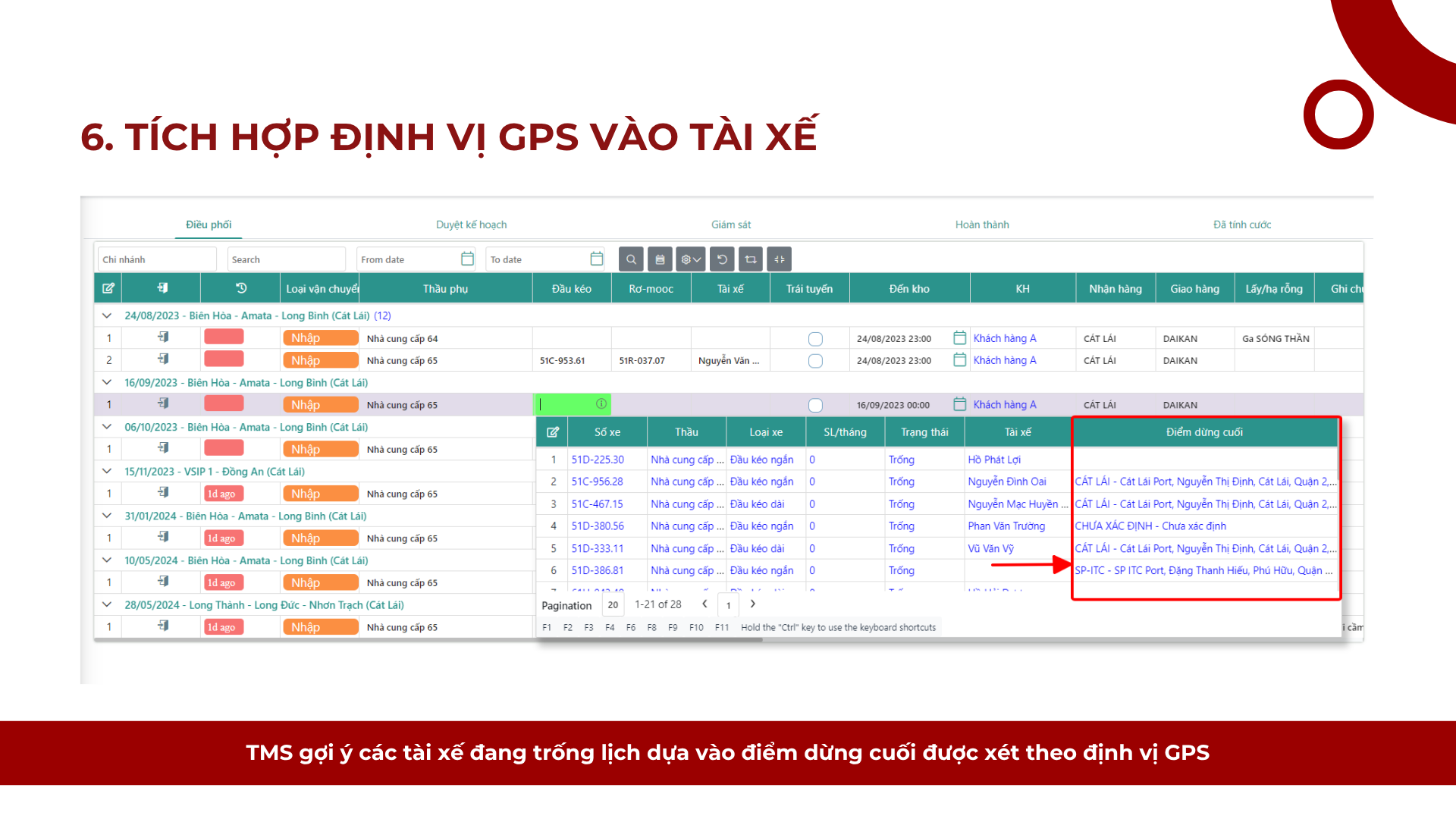Screen dimensions: 1456x819
Task: Switch to the Điều phối tab
Action: point(209,224)
